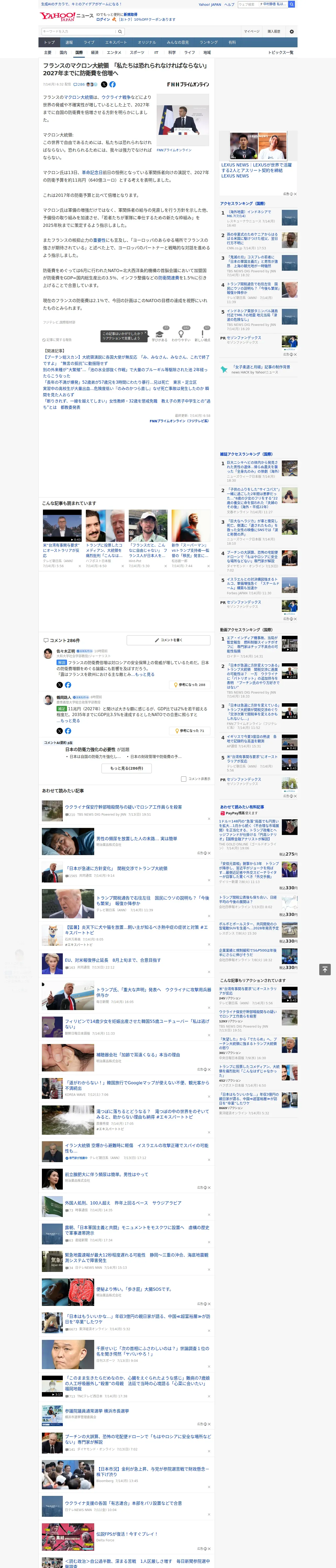
Task: Open the ヘルプ link in the header
Action: [x=229, y=4]
